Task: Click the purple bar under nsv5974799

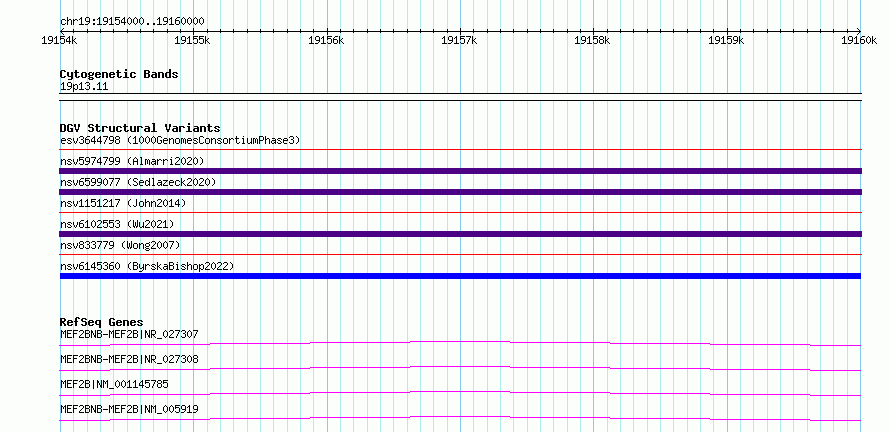Action: click(x=460, y=171)
